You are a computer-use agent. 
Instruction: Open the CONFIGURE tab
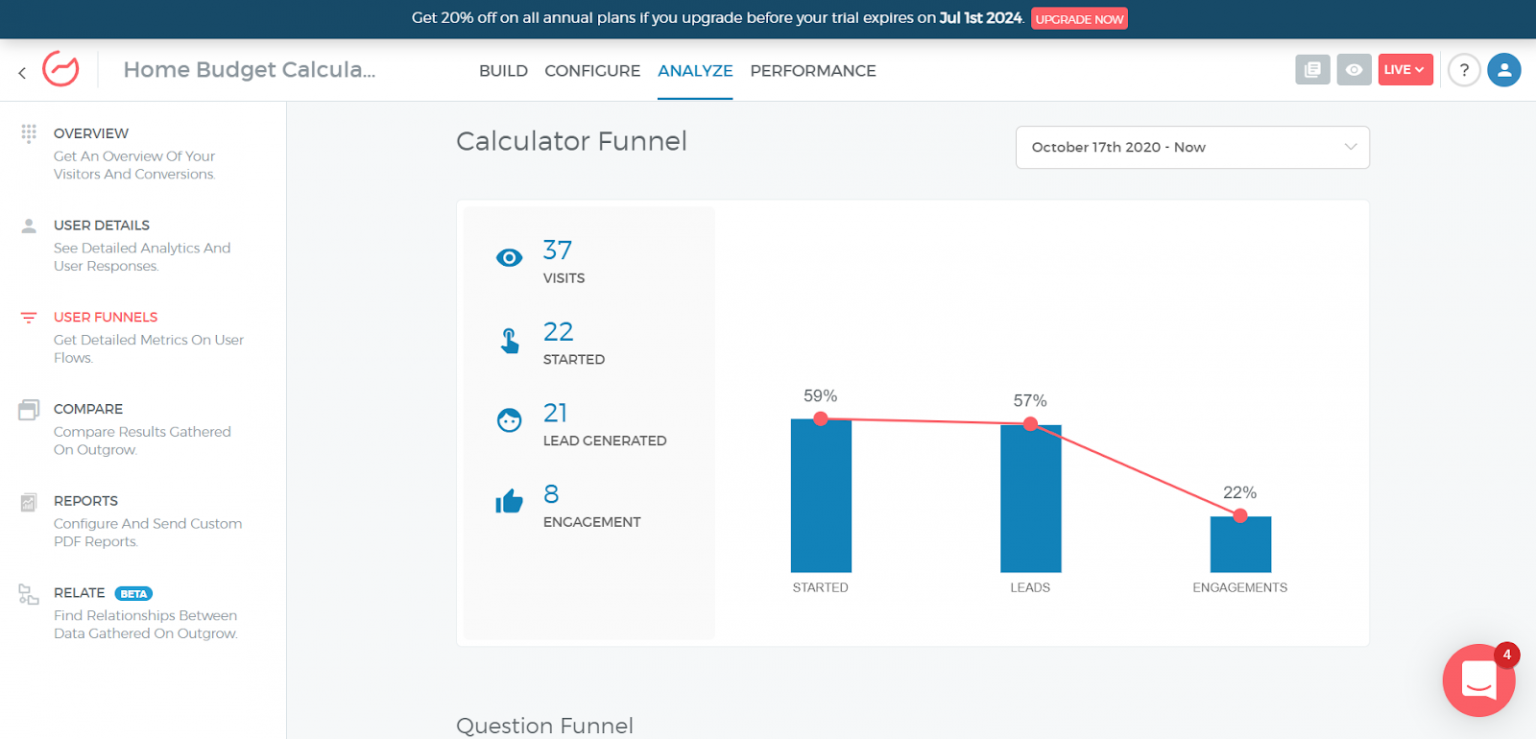592,71
